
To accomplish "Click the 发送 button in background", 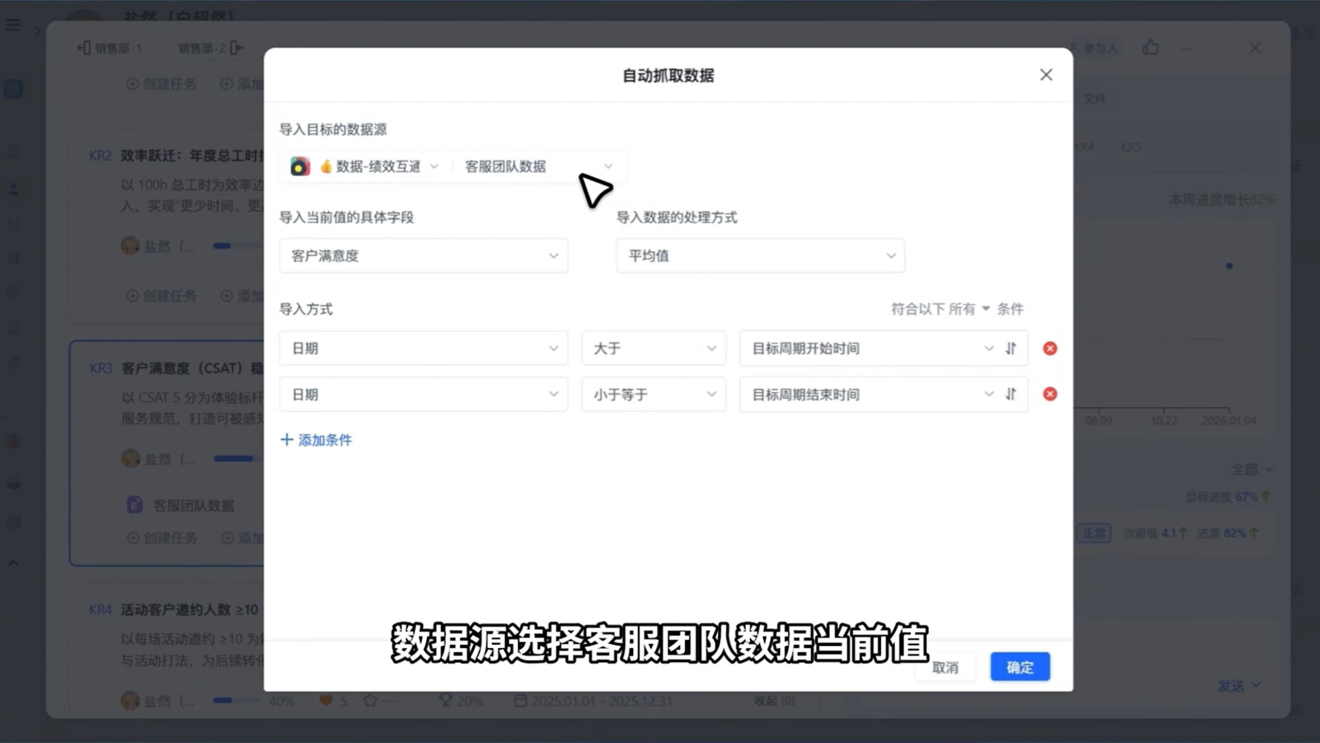I will (x=1239, y=686).
